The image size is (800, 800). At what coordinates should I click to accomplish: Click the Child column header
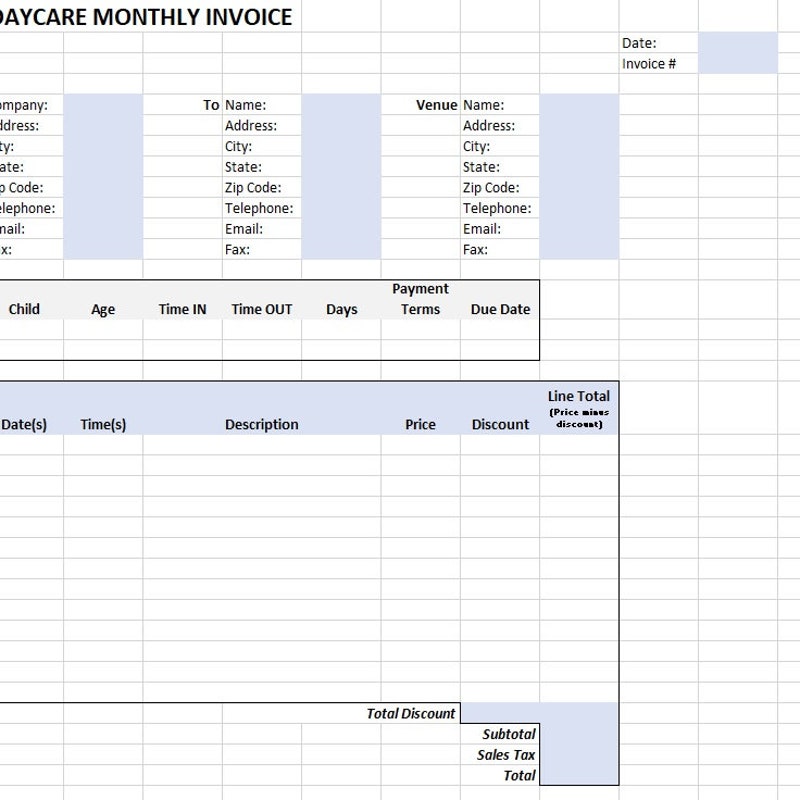(x=24, y=309)
